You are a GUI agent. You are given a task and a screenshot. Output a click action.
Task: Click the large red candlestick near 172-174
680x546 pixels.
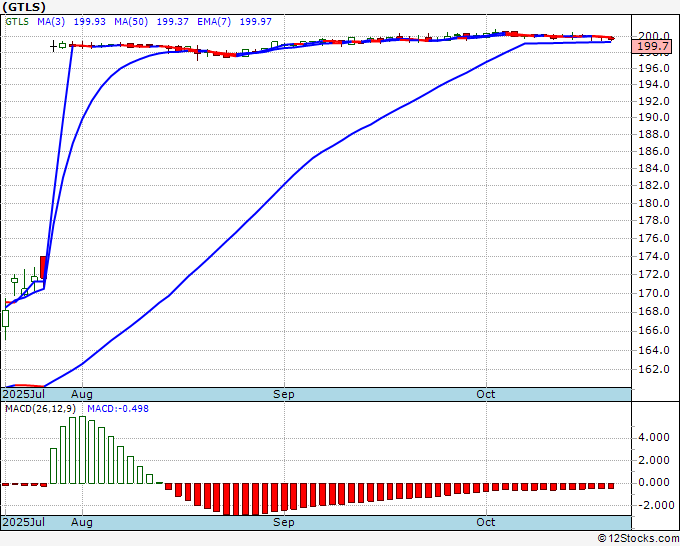coord(43,267)
